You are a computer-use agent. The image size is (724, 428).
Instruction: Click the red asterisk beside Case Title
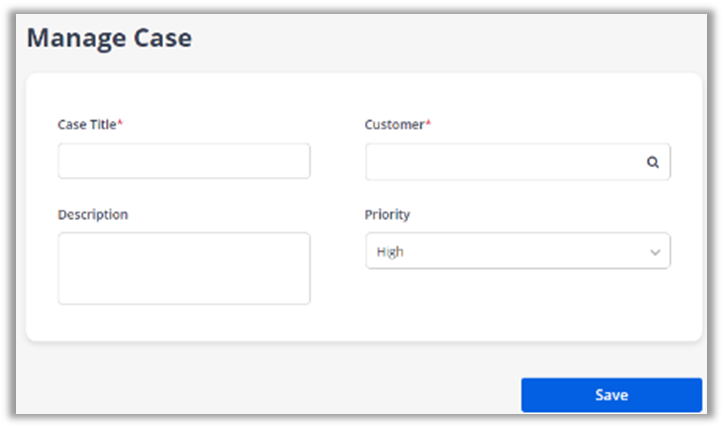120,123
